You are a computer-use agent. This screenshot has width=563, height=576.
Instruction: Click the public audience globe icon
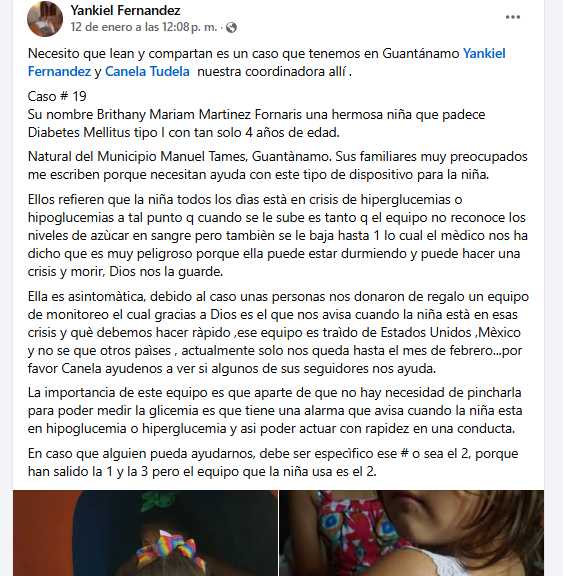[x=231, y=28]
